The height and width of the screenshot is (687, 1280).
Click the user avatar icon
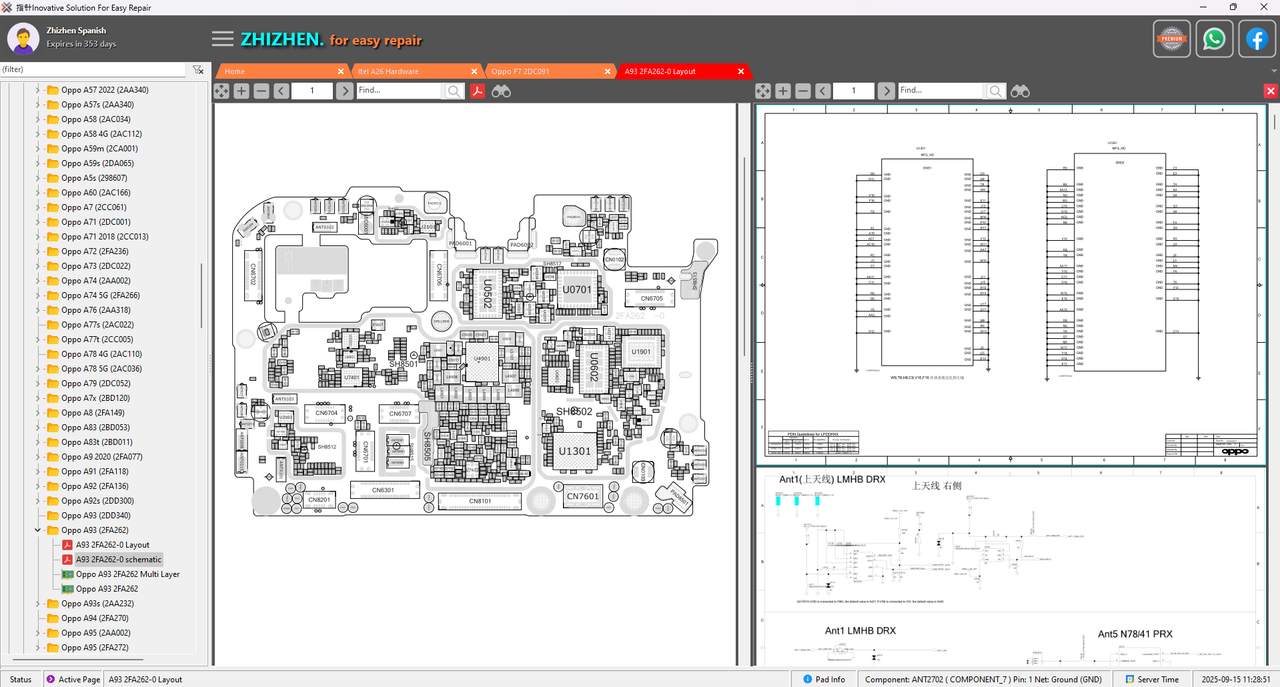(23, 39)
